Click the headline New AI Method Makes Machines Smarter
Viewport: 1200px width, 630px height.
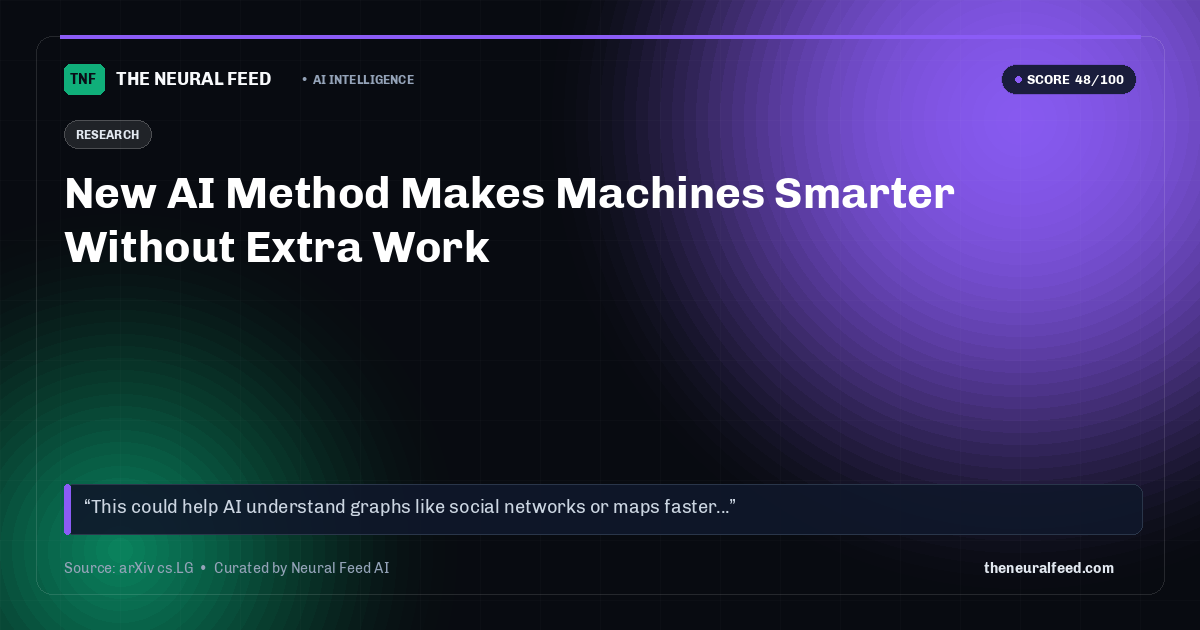click(x=509, y=220)
